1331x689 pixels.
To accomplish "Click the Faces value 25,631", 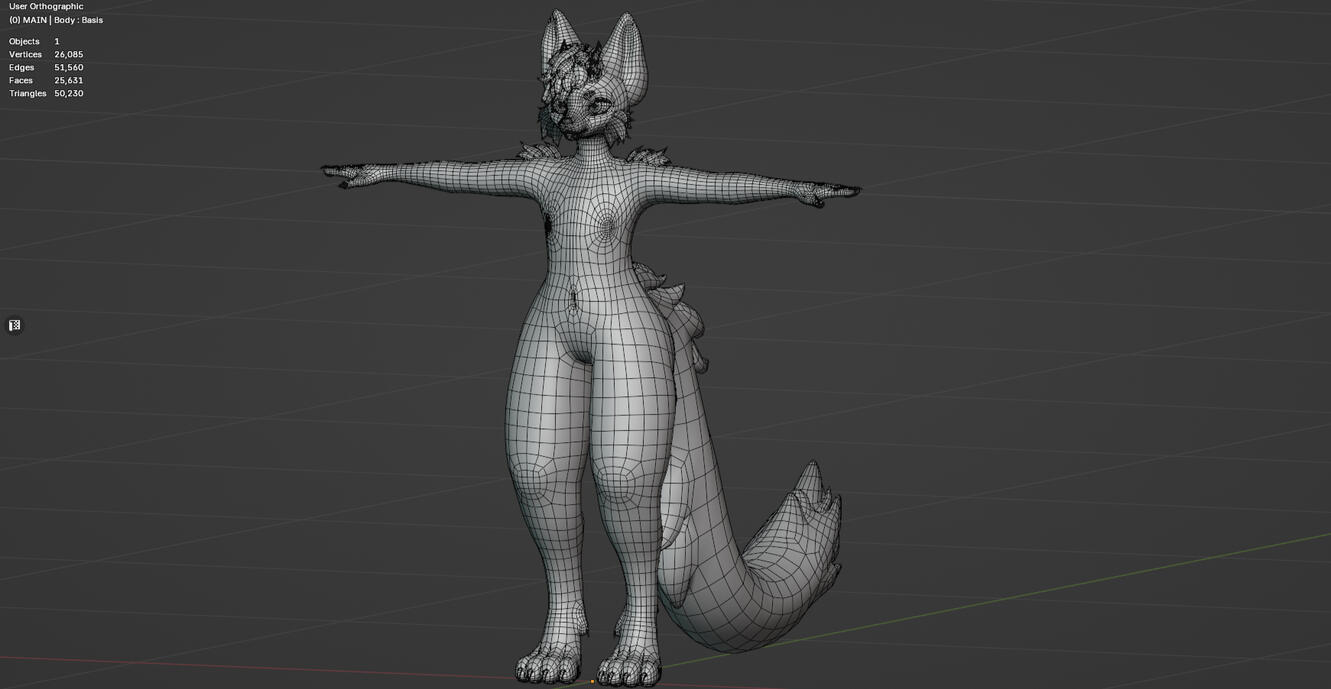I will point(69,80).
